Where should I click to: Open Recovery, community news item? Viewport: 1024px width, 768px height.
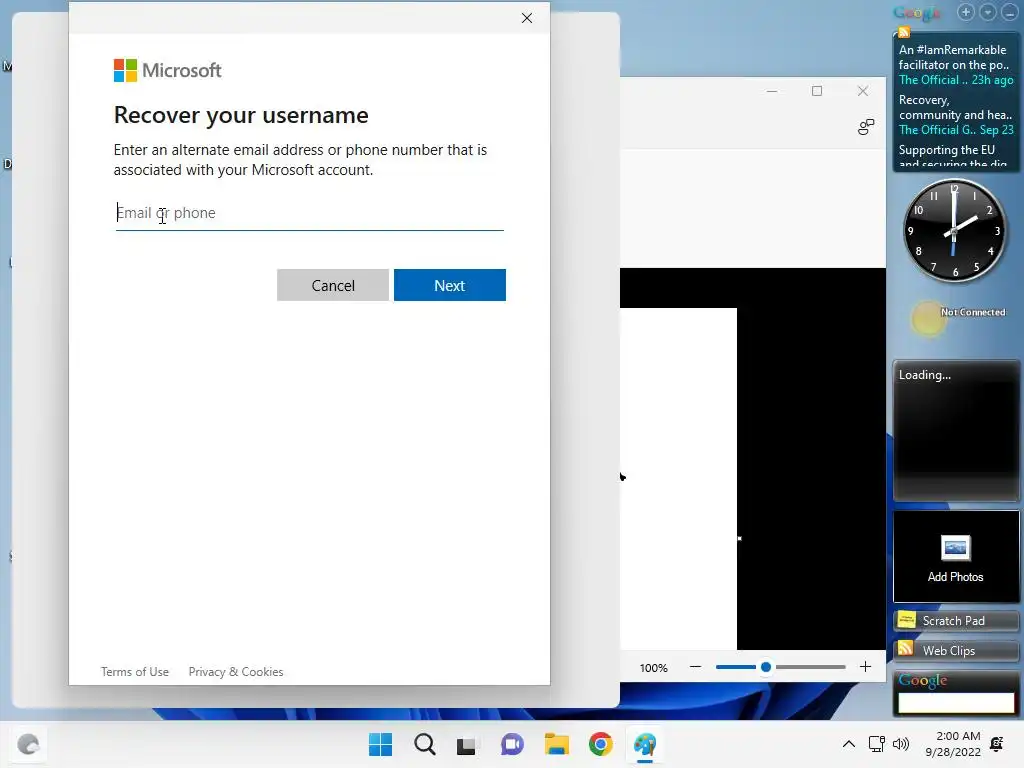click(x=955, y=115)
